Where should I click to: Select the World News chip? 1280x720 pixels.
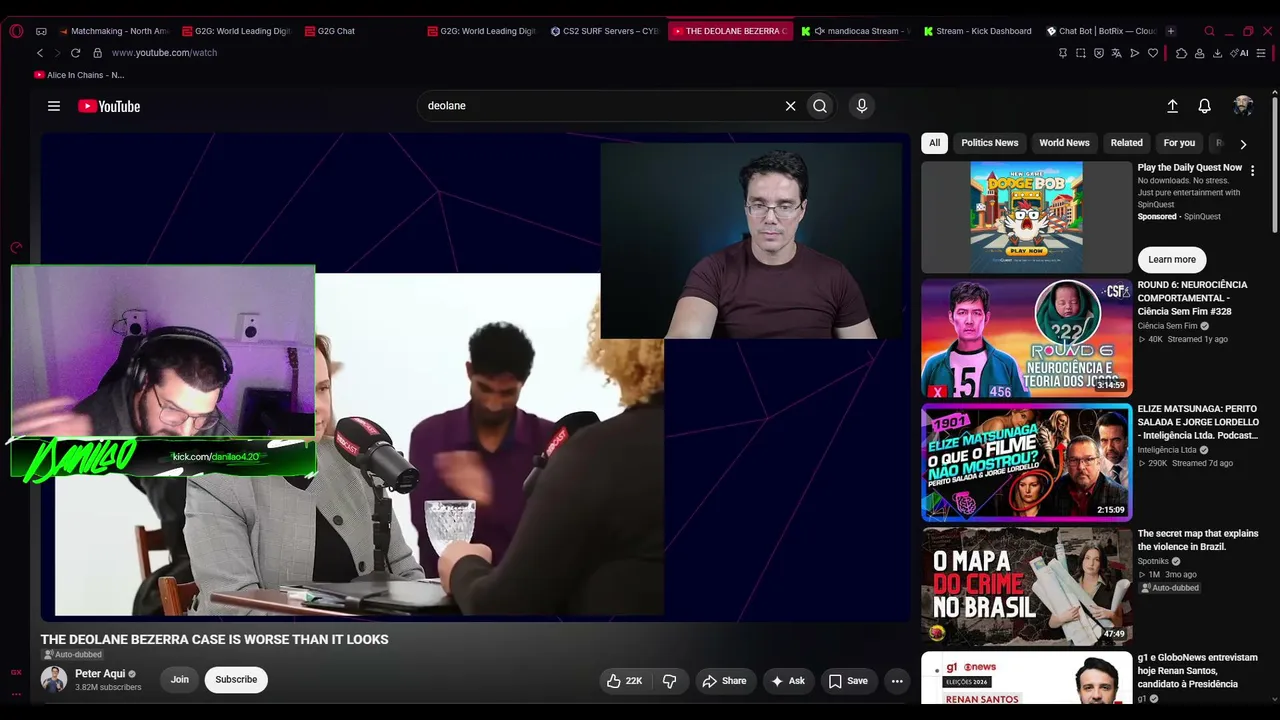click(1064, 143)
